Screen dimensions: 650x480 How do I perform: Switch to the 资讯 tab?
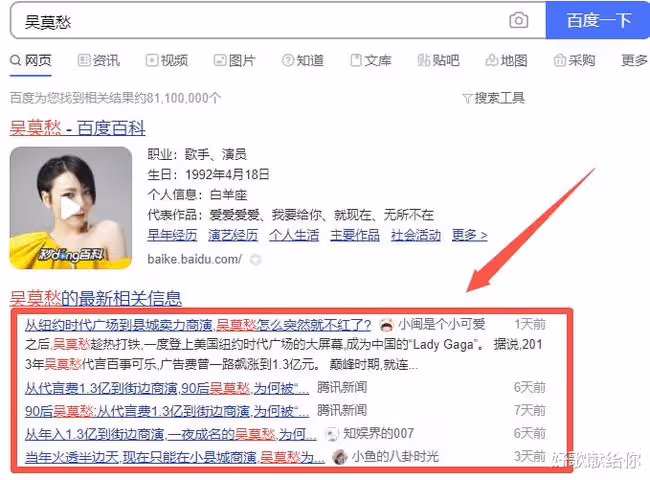point(99,61)
